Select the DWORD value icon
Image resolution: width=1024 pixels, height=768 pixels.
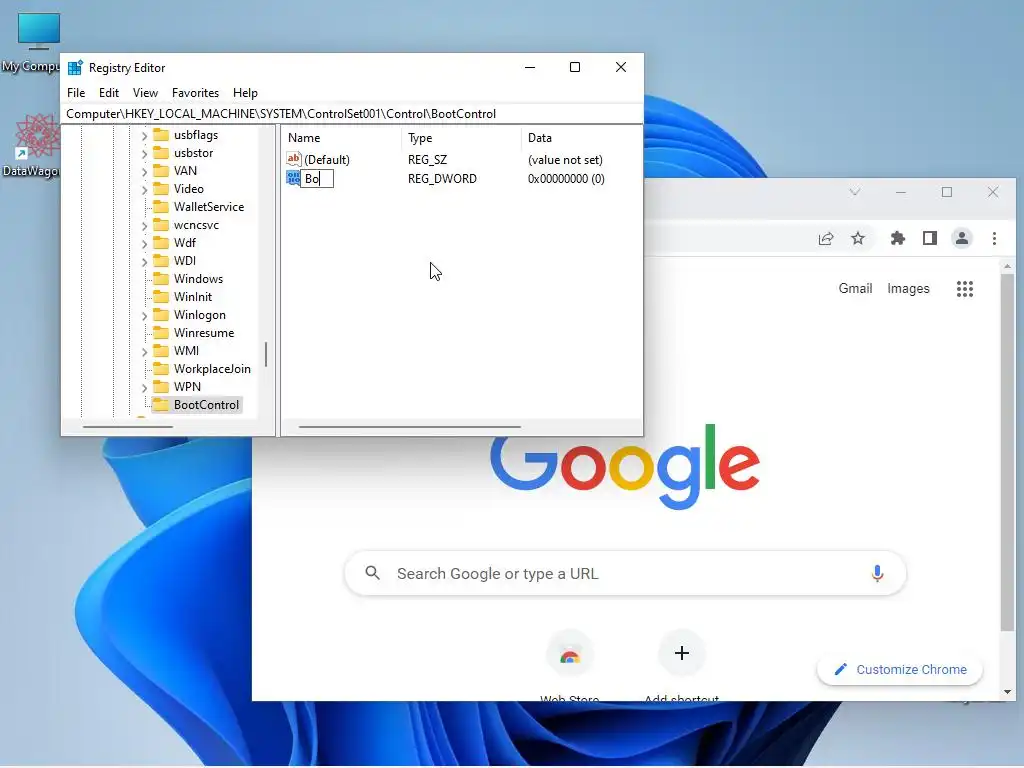point(293,178)
